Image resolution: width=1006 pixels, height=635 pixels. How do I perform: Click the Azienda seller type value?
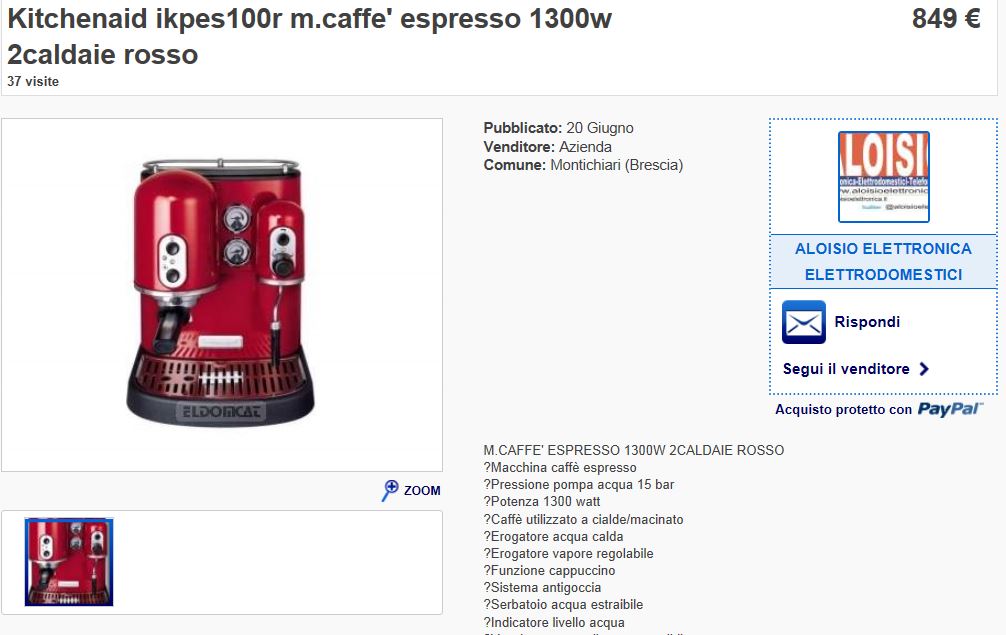[x=585, y=146]
